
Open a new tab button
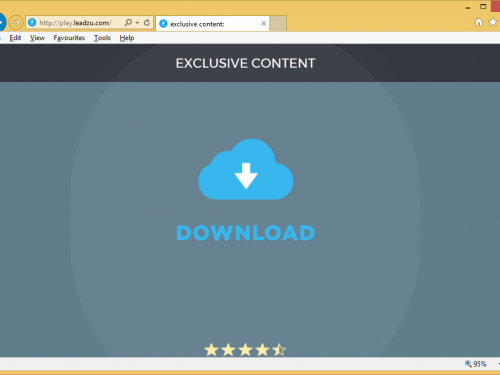278,24
